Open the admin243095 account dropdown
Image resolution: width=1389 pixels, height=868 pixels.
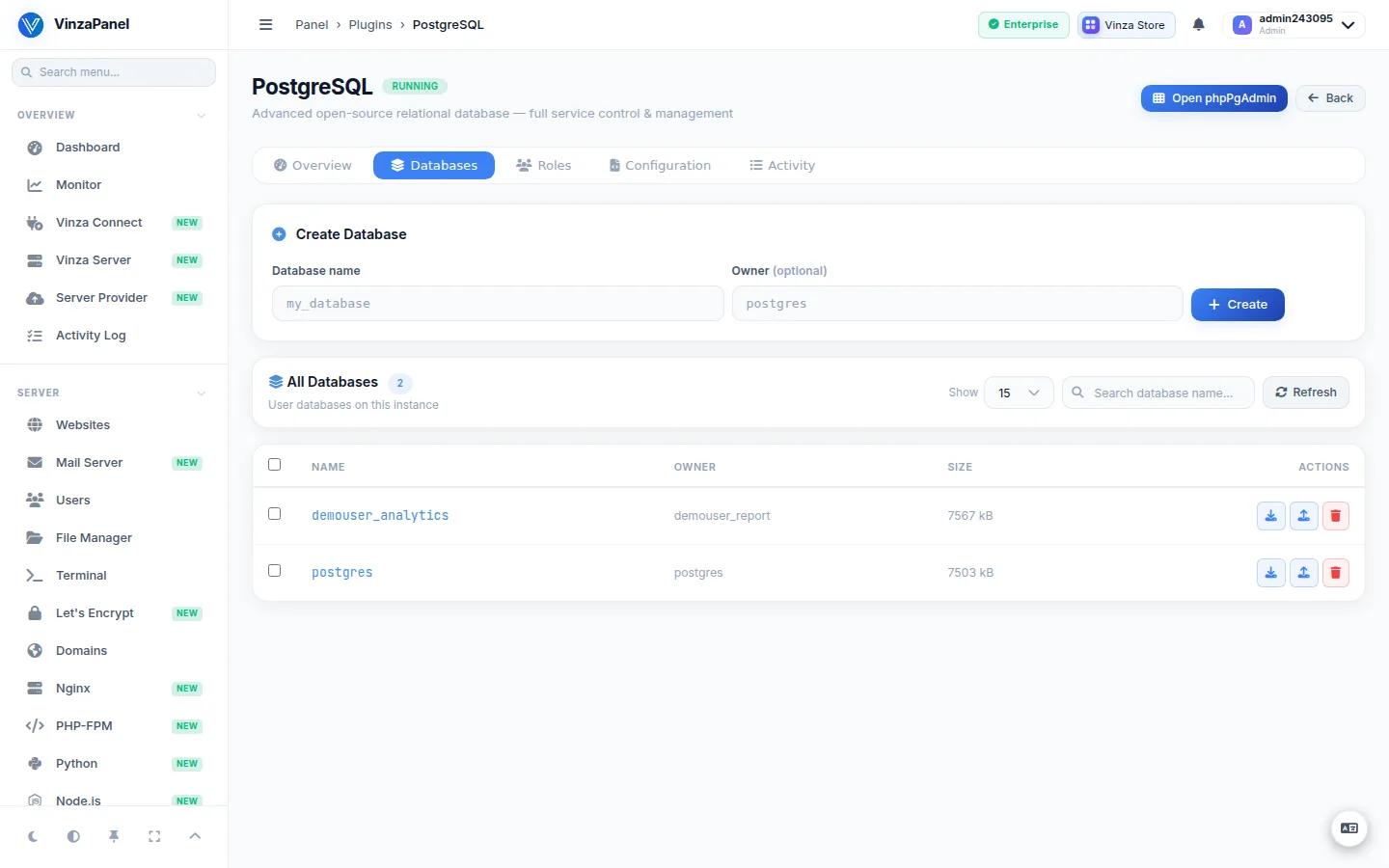click(1294, 25)
